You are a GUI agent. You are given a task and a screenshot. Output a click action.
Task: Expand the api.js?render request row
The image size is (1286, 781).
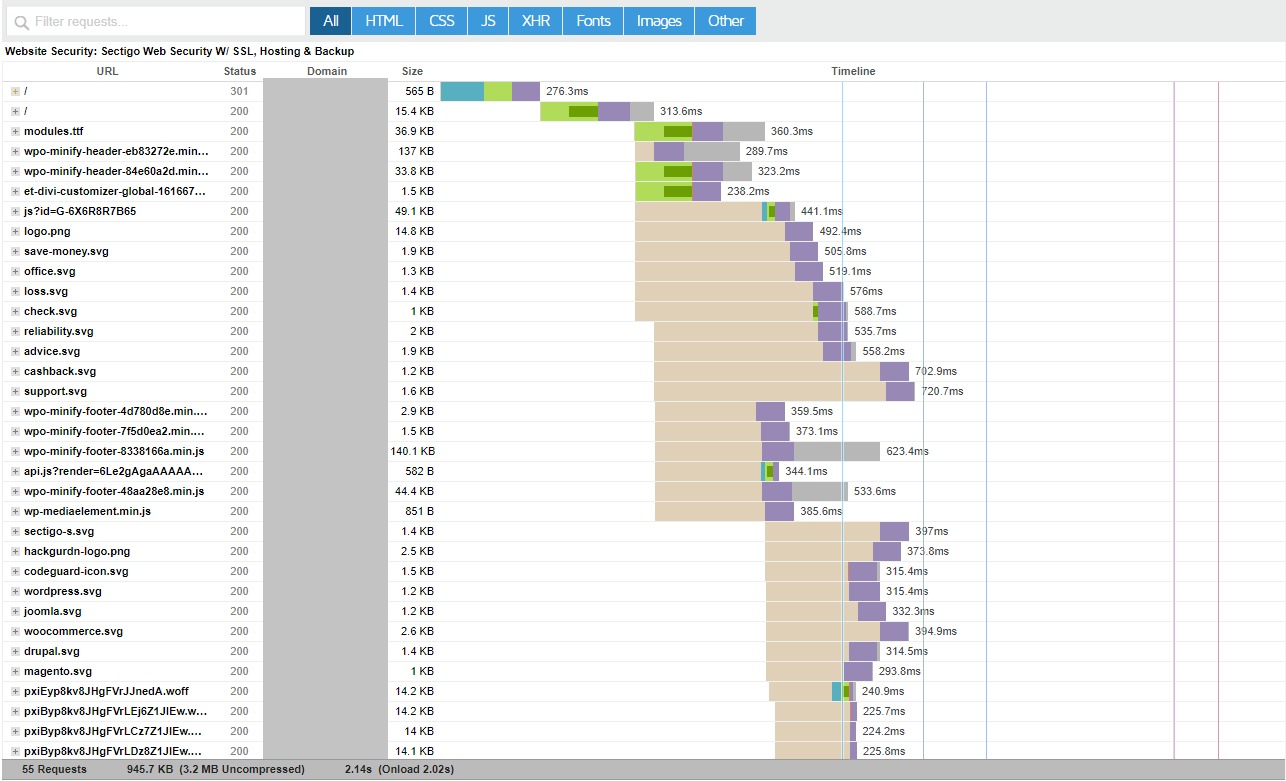click(15, 471)
